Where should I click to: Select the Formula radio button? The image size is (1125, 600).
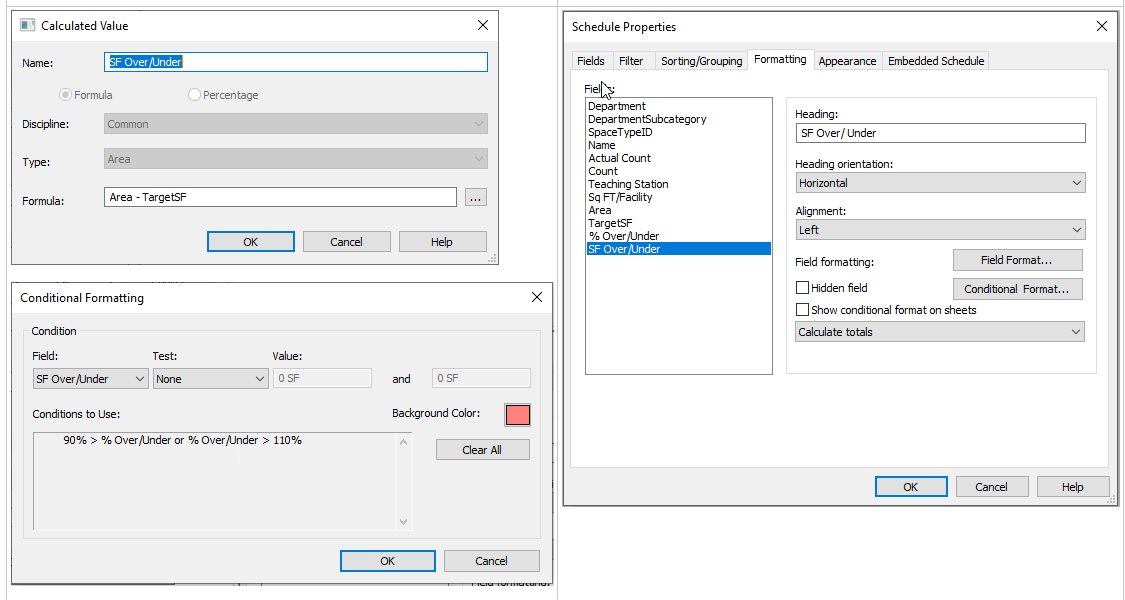click(65, 95)
